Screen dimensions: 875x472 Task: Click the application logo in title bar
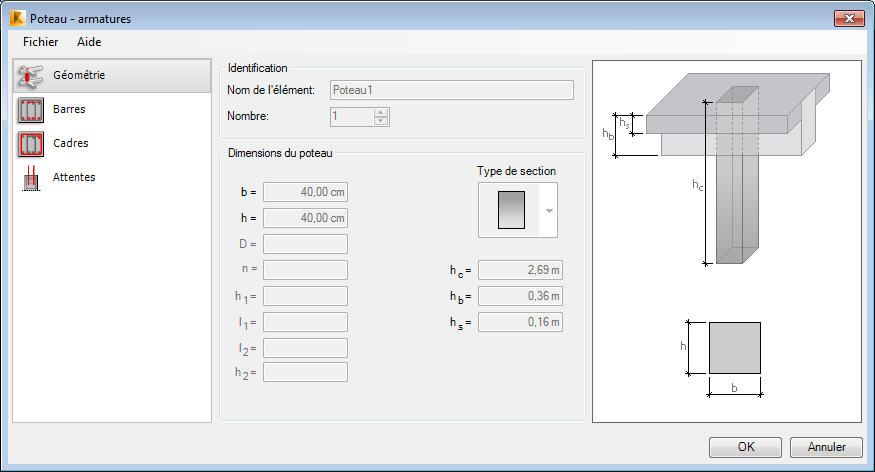[x=17, y=18]
